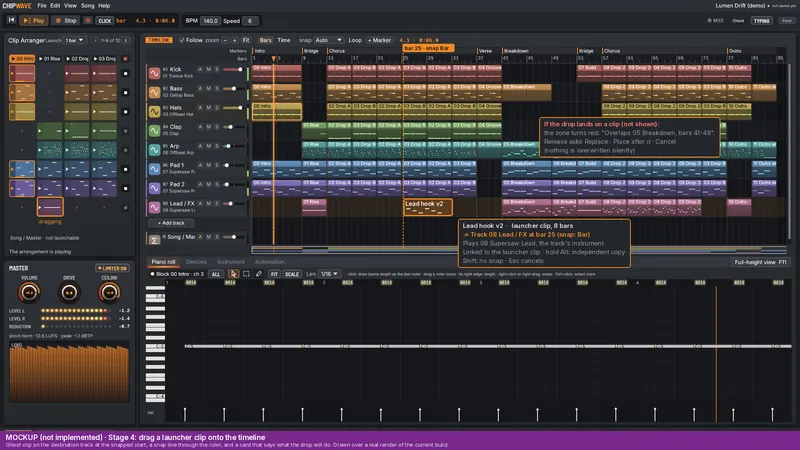Toggle the CLICK metronome

click(105, 21)
